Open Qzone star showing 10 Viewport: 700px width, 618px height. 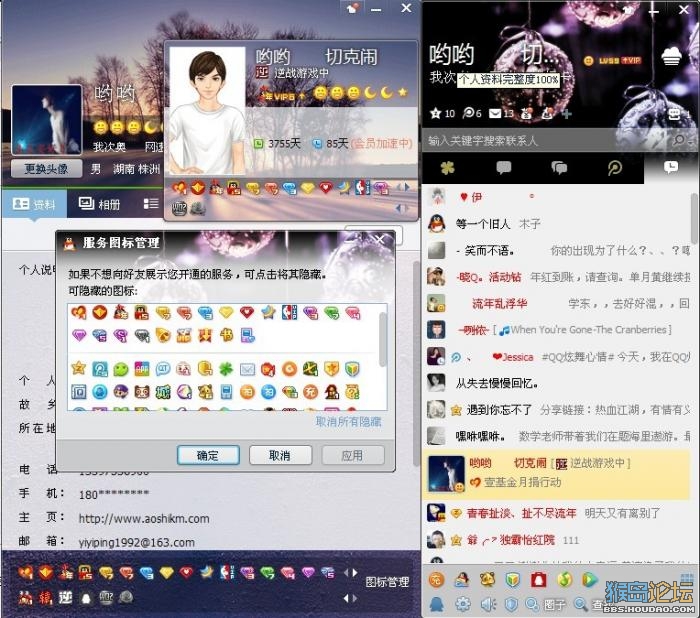coord(442,113)
